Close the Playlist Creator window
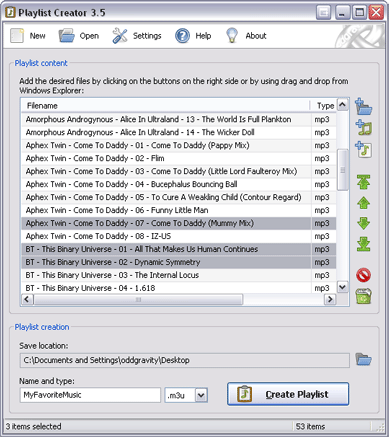389x437 pixels. point(376,13)
